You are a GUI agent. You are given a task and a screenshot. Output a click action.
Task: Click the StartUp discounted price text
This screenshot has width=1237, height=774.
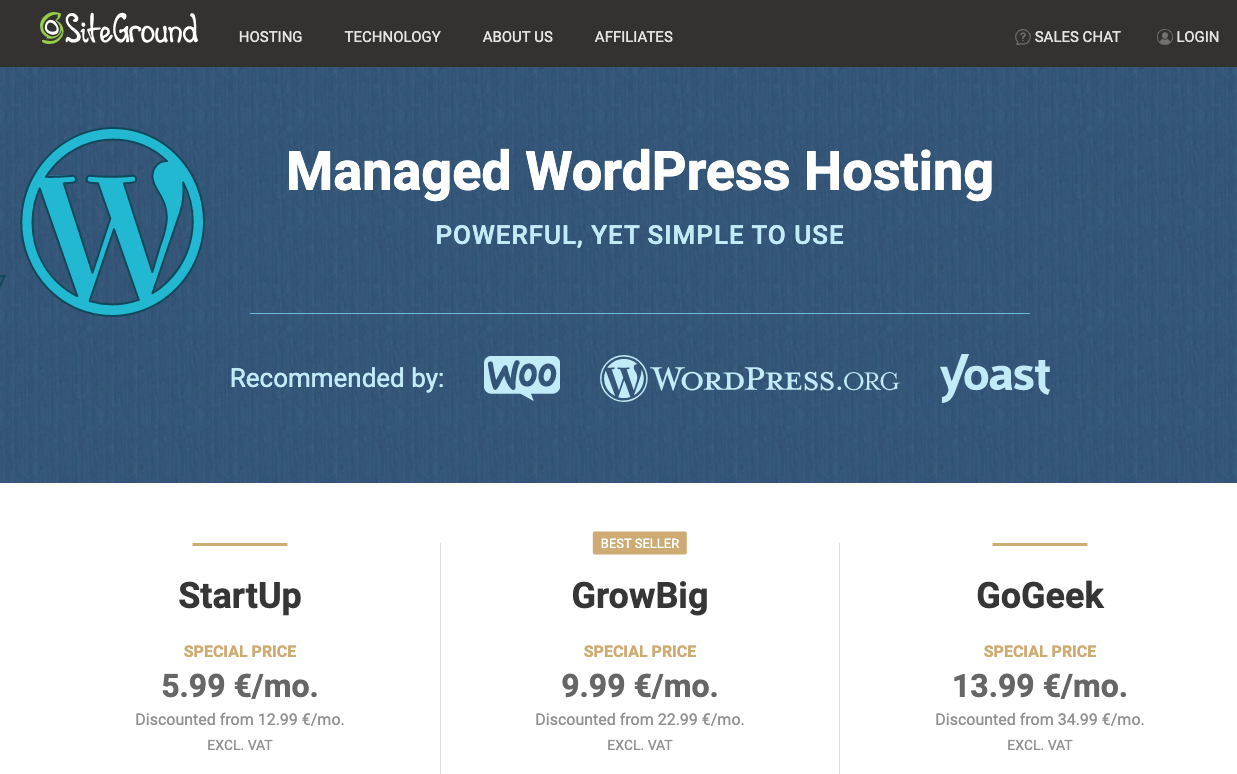click(239, 719)
